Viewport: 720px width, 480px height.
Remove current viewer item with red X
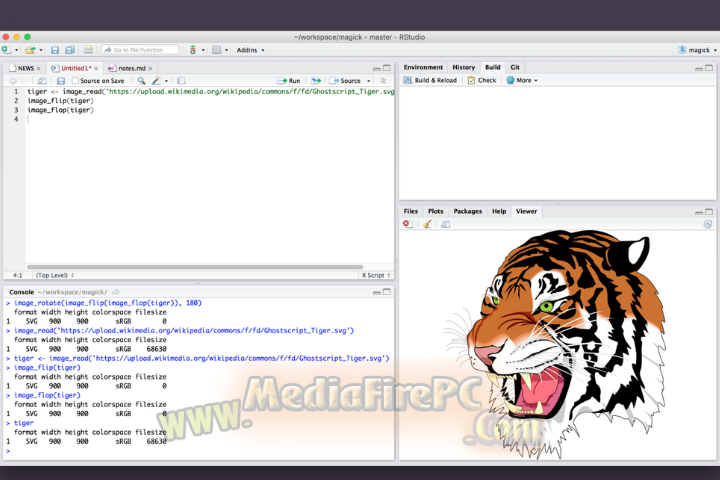coord(407,224)
